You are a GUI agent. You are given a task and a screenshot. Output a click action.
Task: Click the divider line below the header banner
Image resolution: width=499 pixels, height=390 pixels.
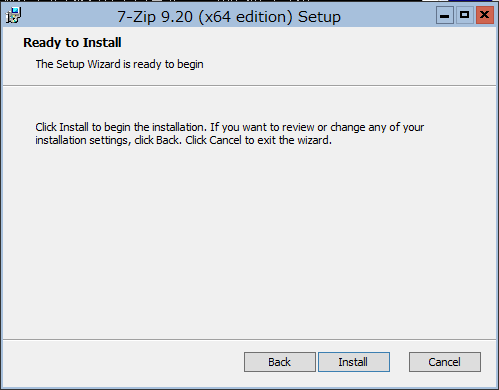249,85
